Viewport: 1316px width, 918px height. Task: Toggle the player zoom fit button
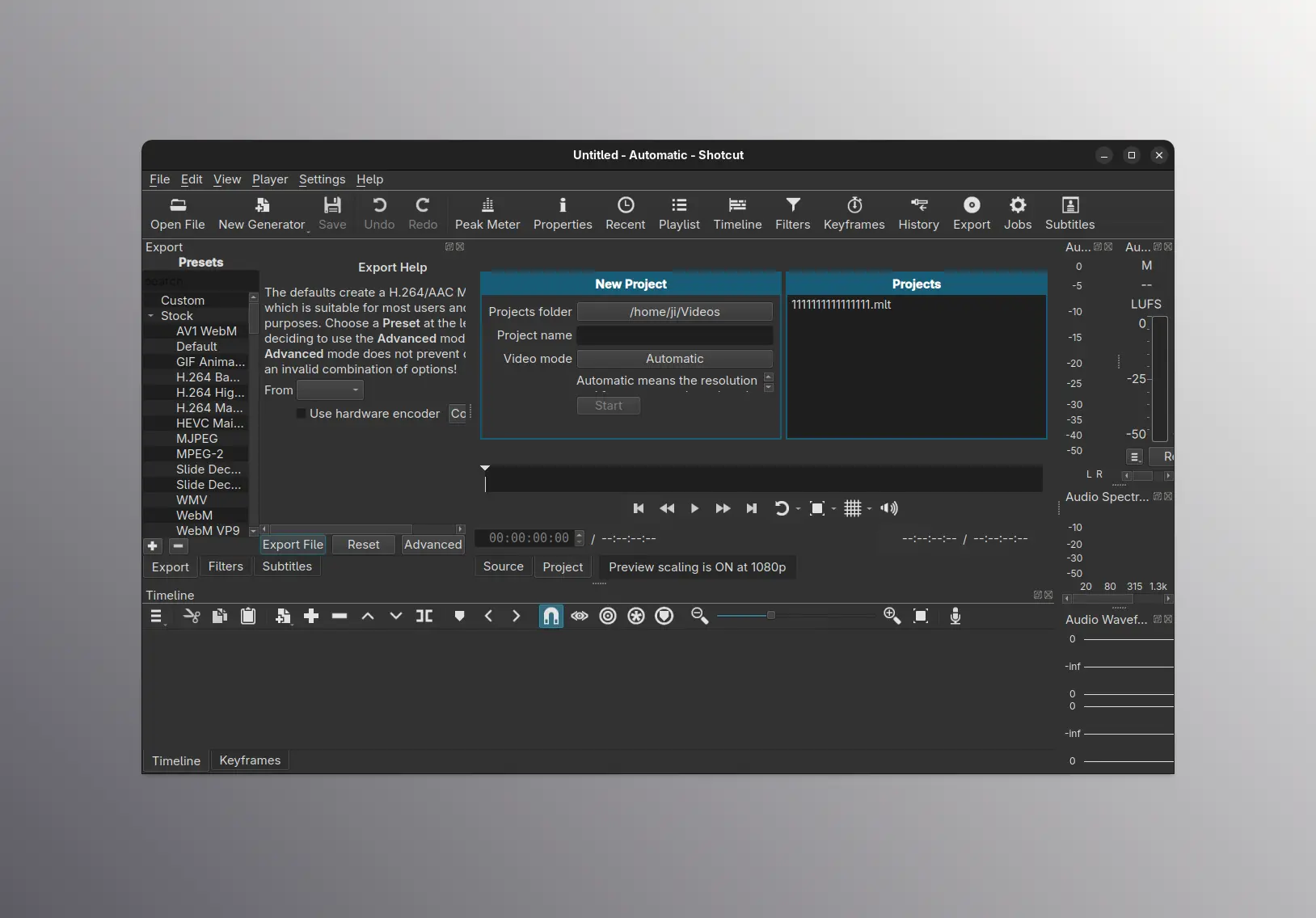pos(817,508)
